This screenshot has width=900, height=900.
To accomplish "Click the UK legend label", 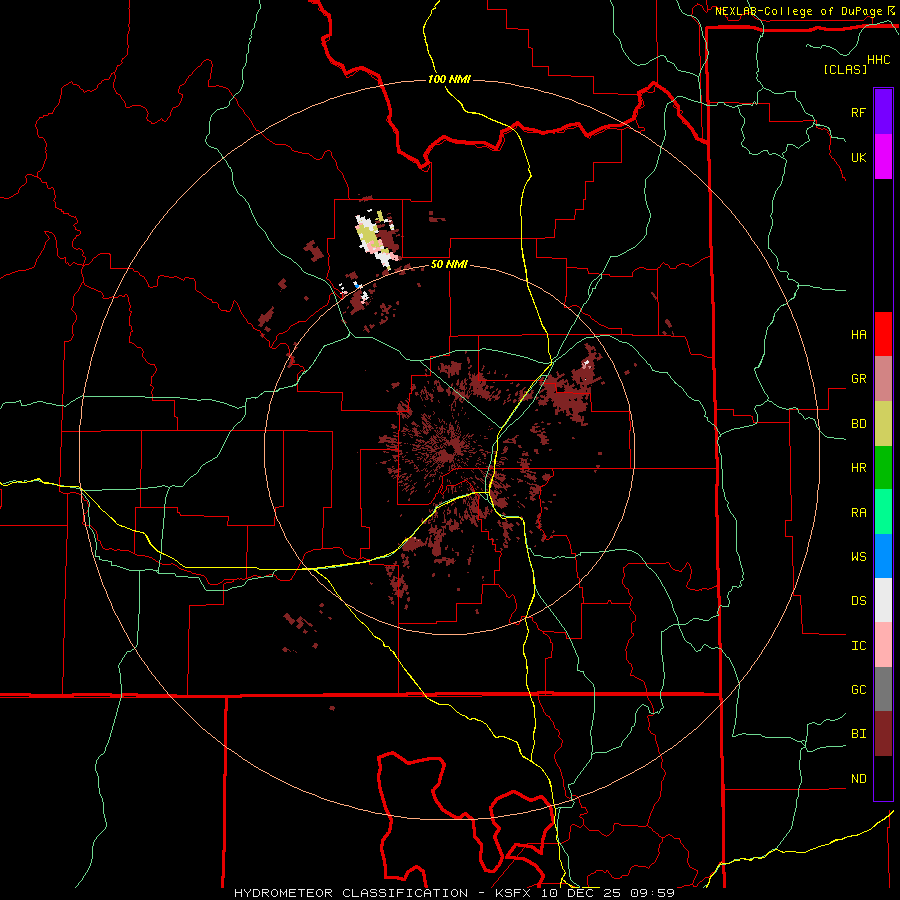I will [x=858, y=157].
